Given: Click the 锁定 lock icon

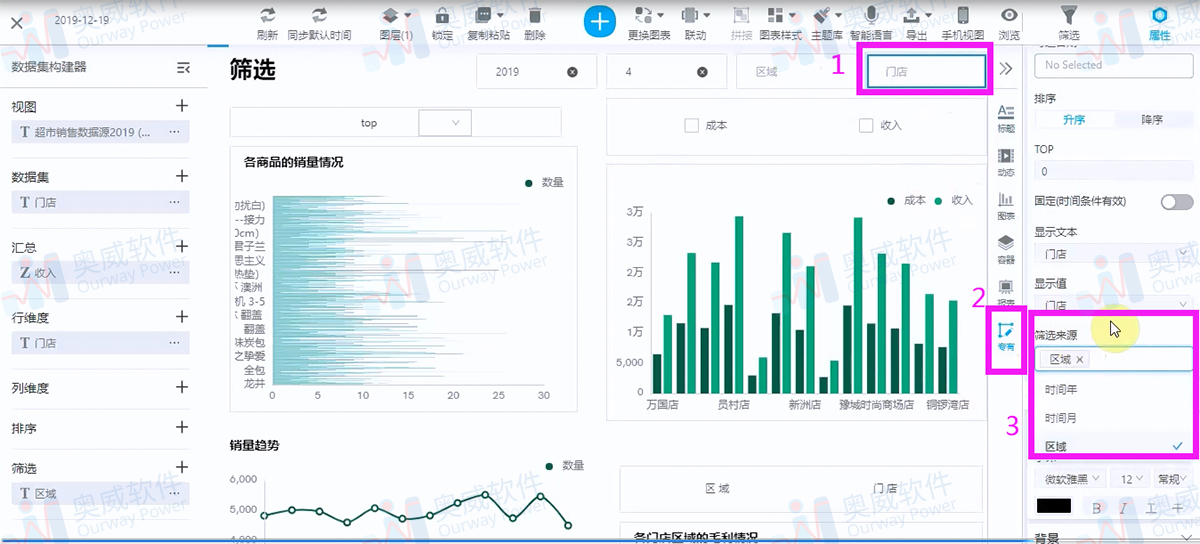Looking at the screenshot, I should (x=442, y=16).
